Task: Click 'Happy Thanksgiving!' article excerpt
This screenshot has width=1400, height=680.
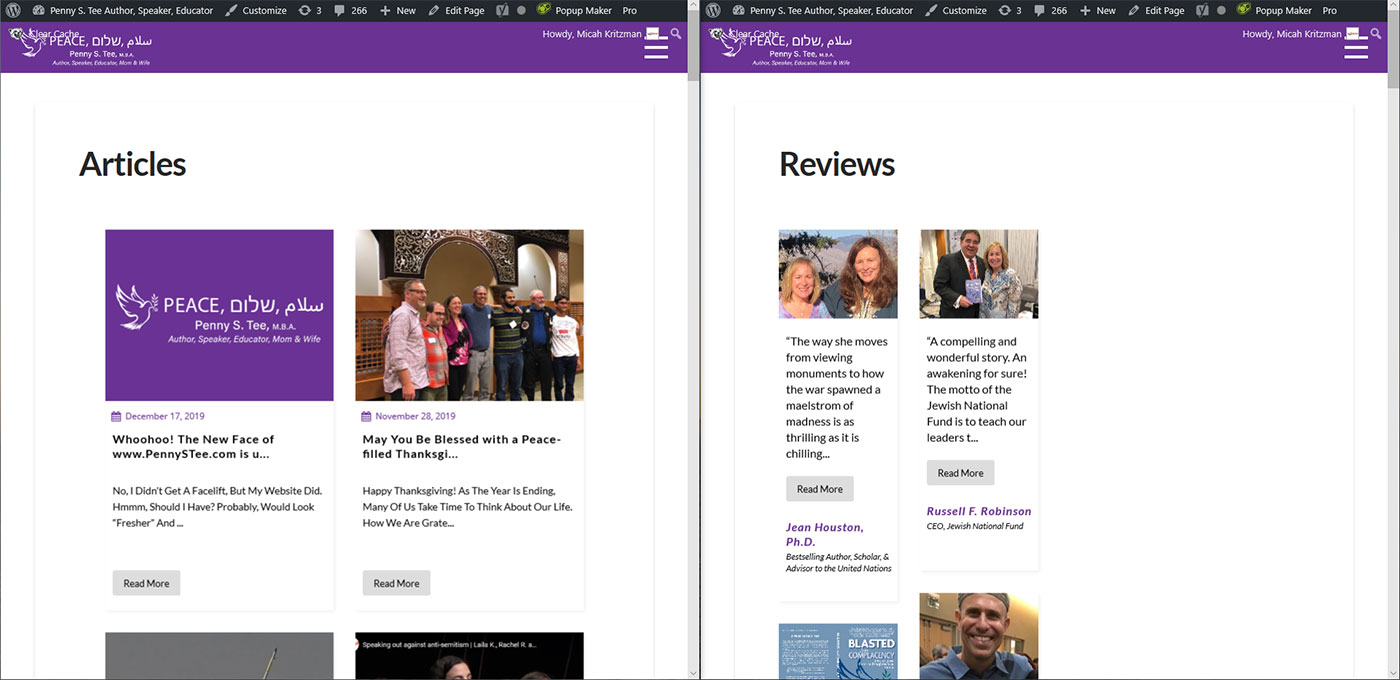Action: coord(467,507)
